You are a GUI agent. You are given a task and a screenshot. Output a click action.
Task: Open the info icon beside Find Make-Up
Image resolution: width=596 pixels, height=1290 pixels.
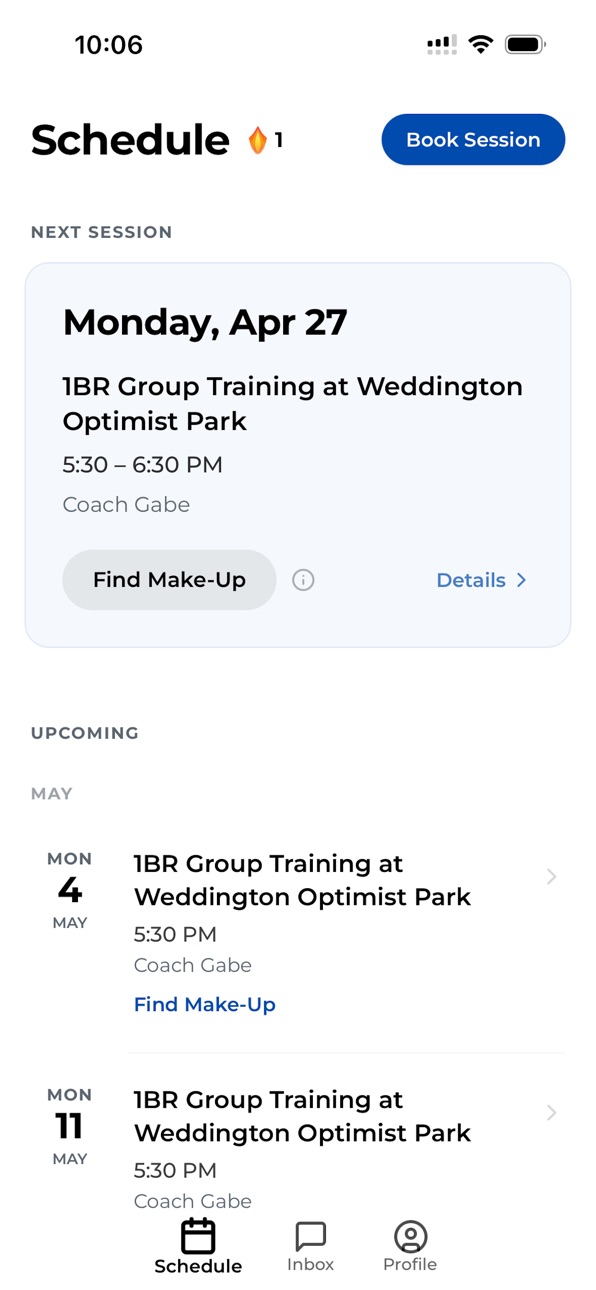pos(303,580)
